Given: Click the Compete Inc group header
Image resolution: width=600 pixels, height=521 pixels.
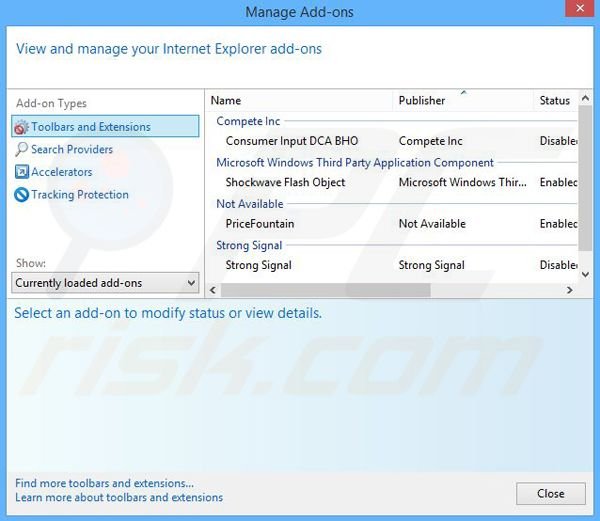Looking at the screenshot, I should pyautogui.click(x=248, y=121).
